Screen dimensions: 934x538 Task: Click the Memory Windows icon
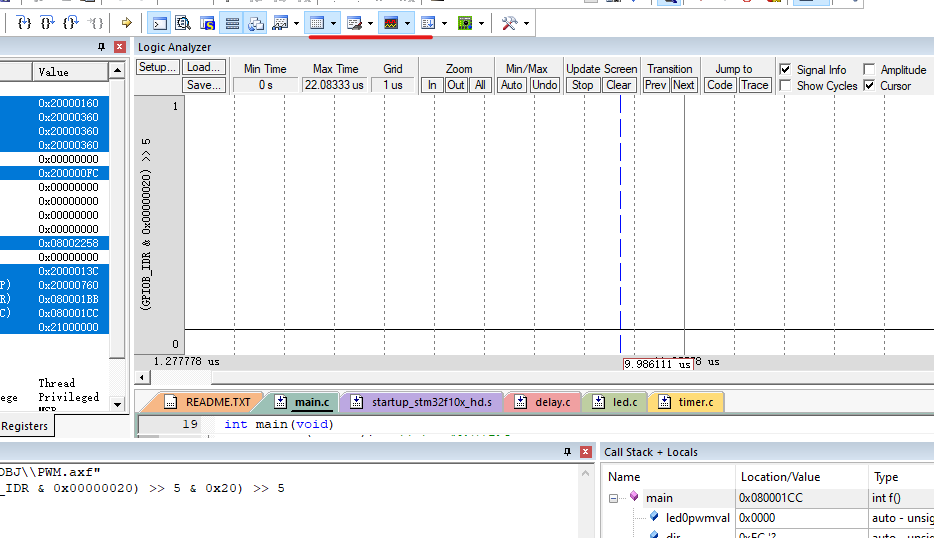(x=317, y=23)
